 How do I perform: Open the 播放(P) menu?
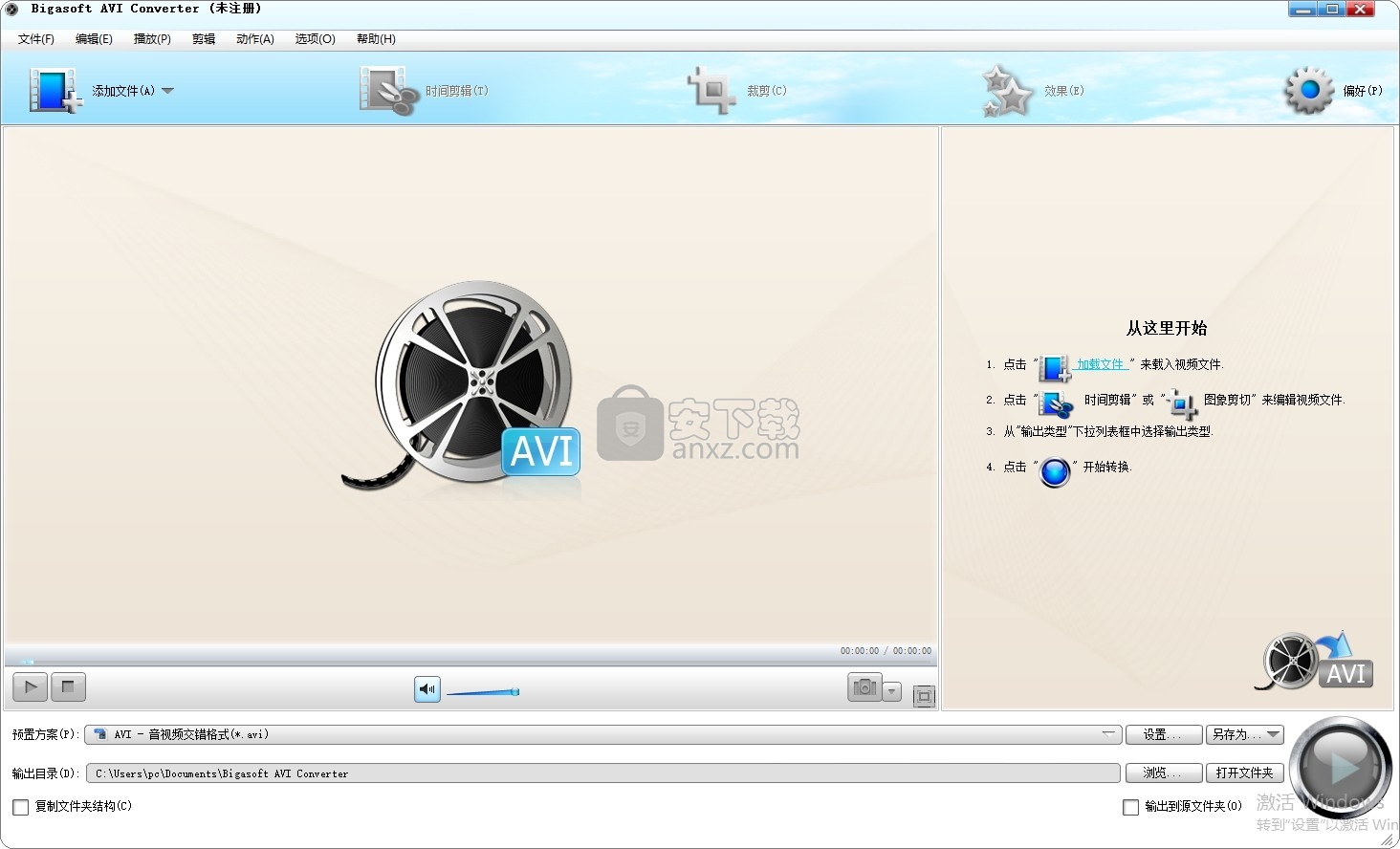152,39
